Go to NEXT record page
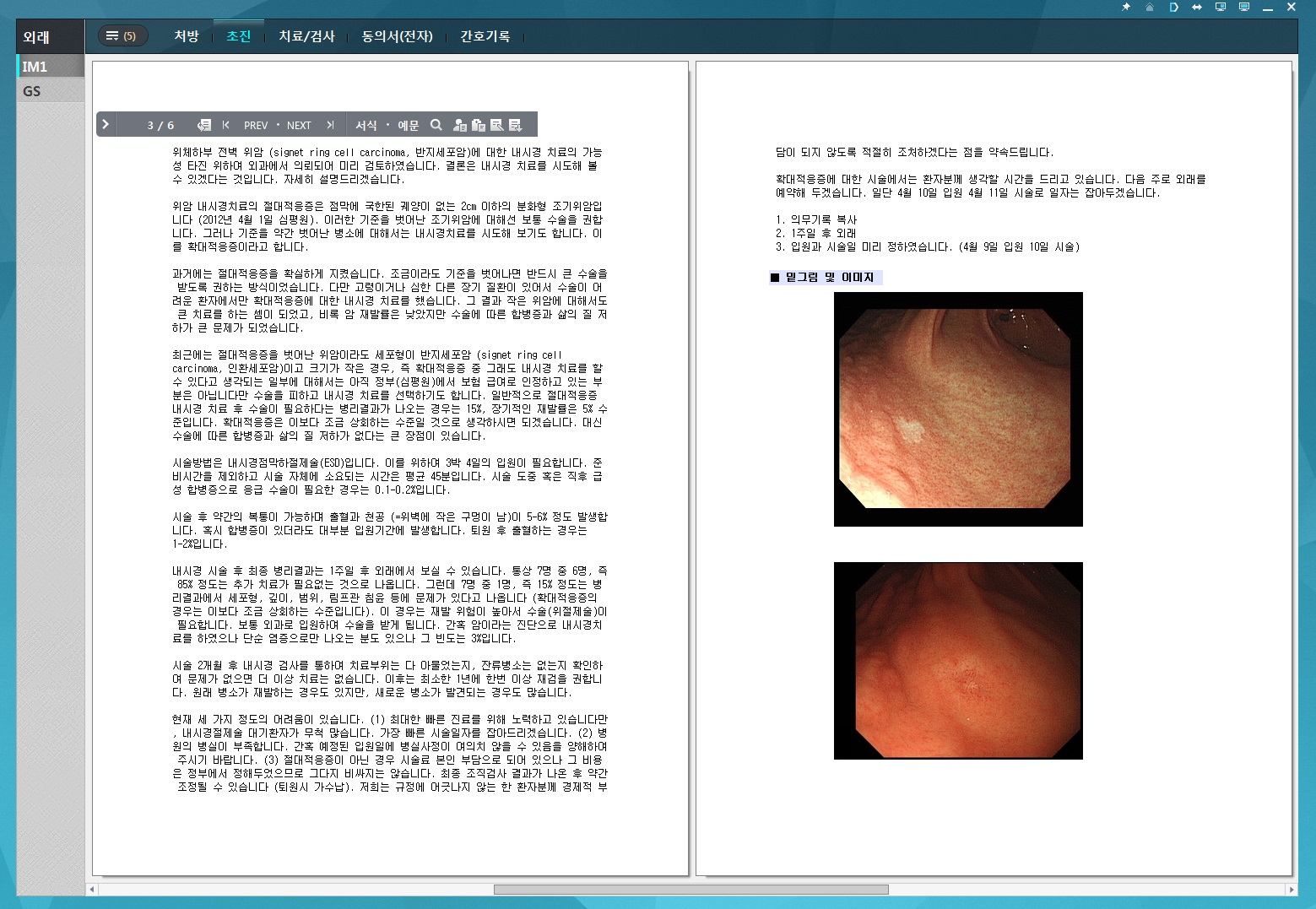Image resolution: width=1316 pixels, height=909 pixels. (299, 125)
